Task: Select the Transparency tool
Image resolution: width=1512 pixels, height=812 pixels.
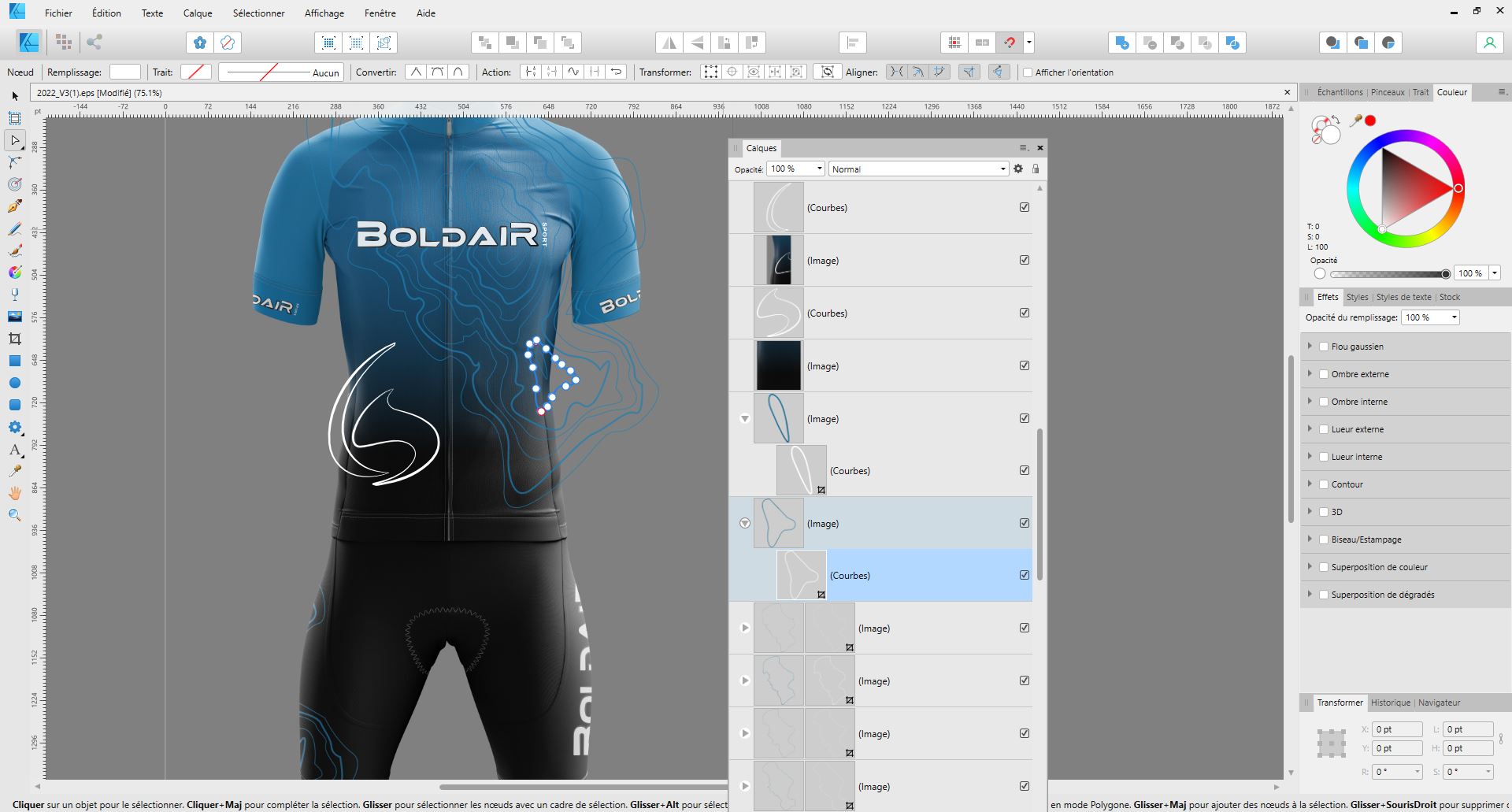Action: click(x=15, y=295)
